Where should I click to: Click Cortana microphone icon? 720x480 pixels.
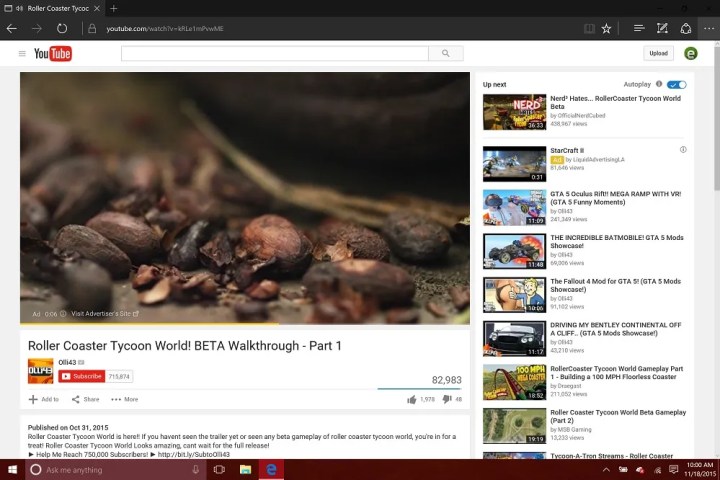(x=196, y=469)
